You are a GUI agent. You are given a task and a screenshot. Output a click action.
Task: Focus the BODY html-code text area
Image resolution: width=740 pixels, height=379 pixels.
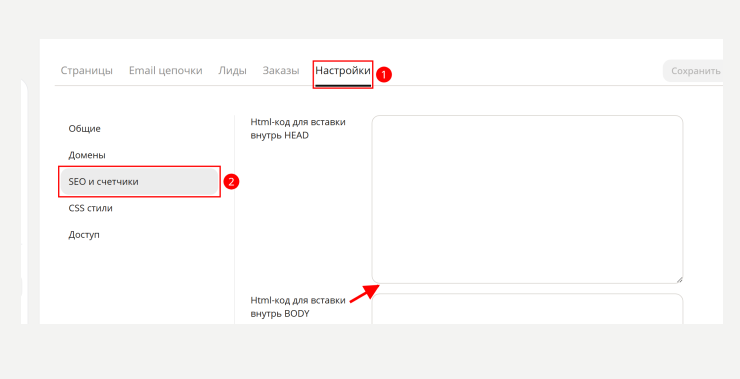(x=527, y=309)
